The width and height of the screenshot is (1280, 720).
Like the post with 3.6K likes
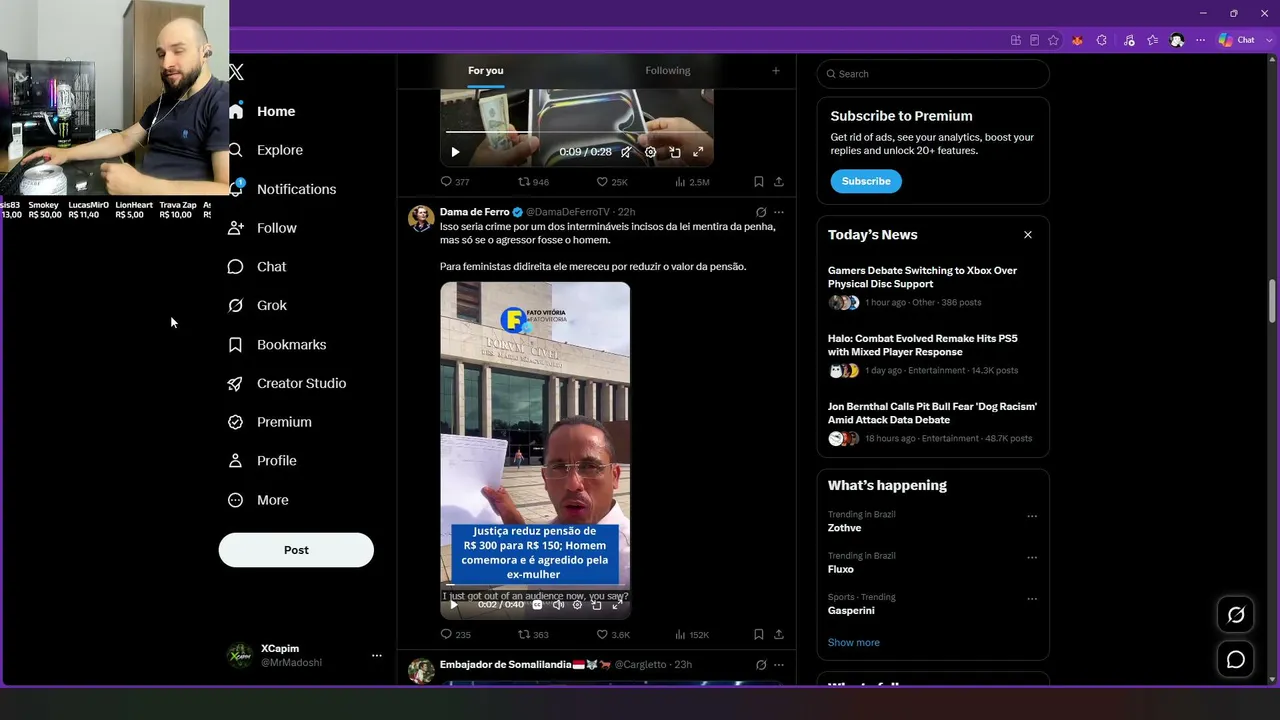[x=613, y=634]
